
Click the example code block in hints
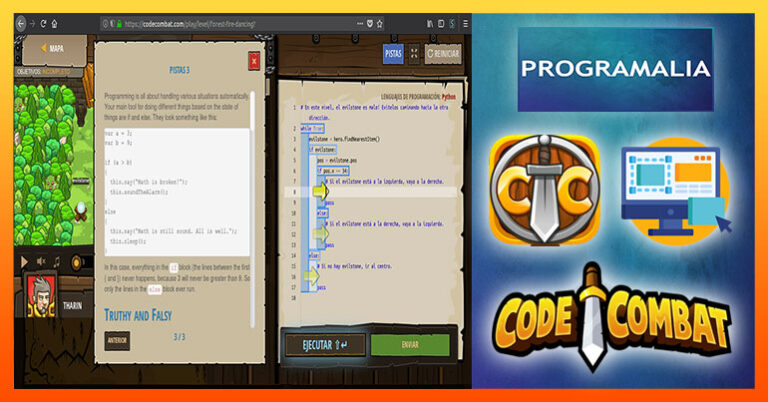[x=177, y=192]
